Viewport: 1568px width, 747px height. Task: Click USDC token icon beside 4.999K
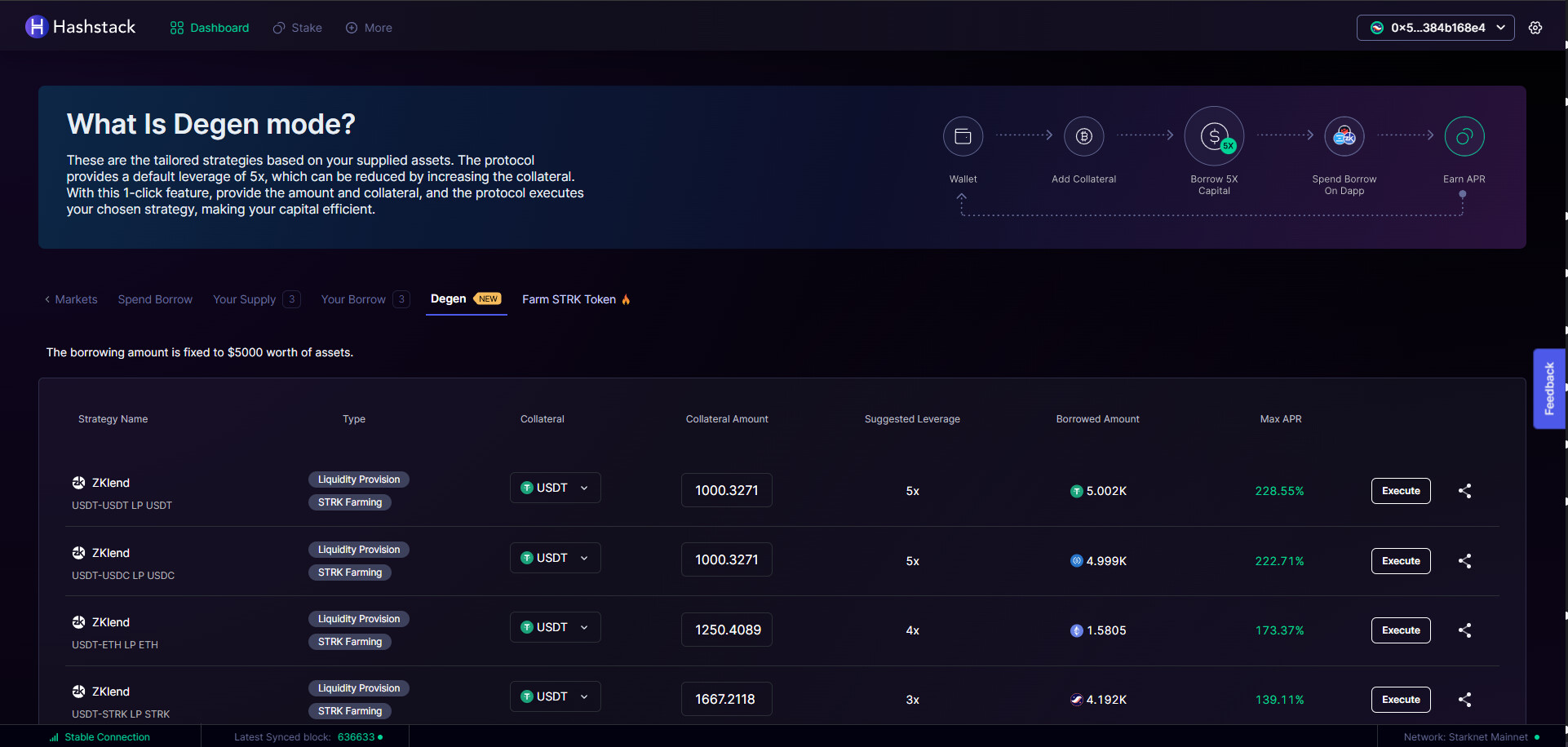1077,561
